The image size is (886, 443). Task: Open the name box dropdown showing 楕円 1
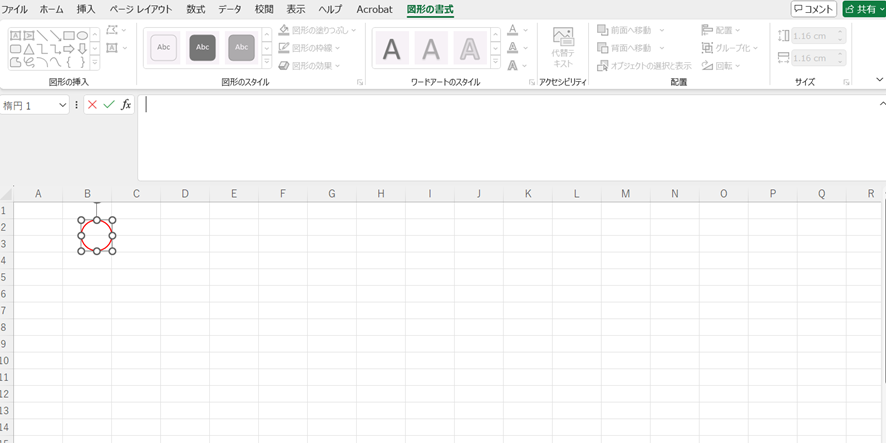[62, 105]
